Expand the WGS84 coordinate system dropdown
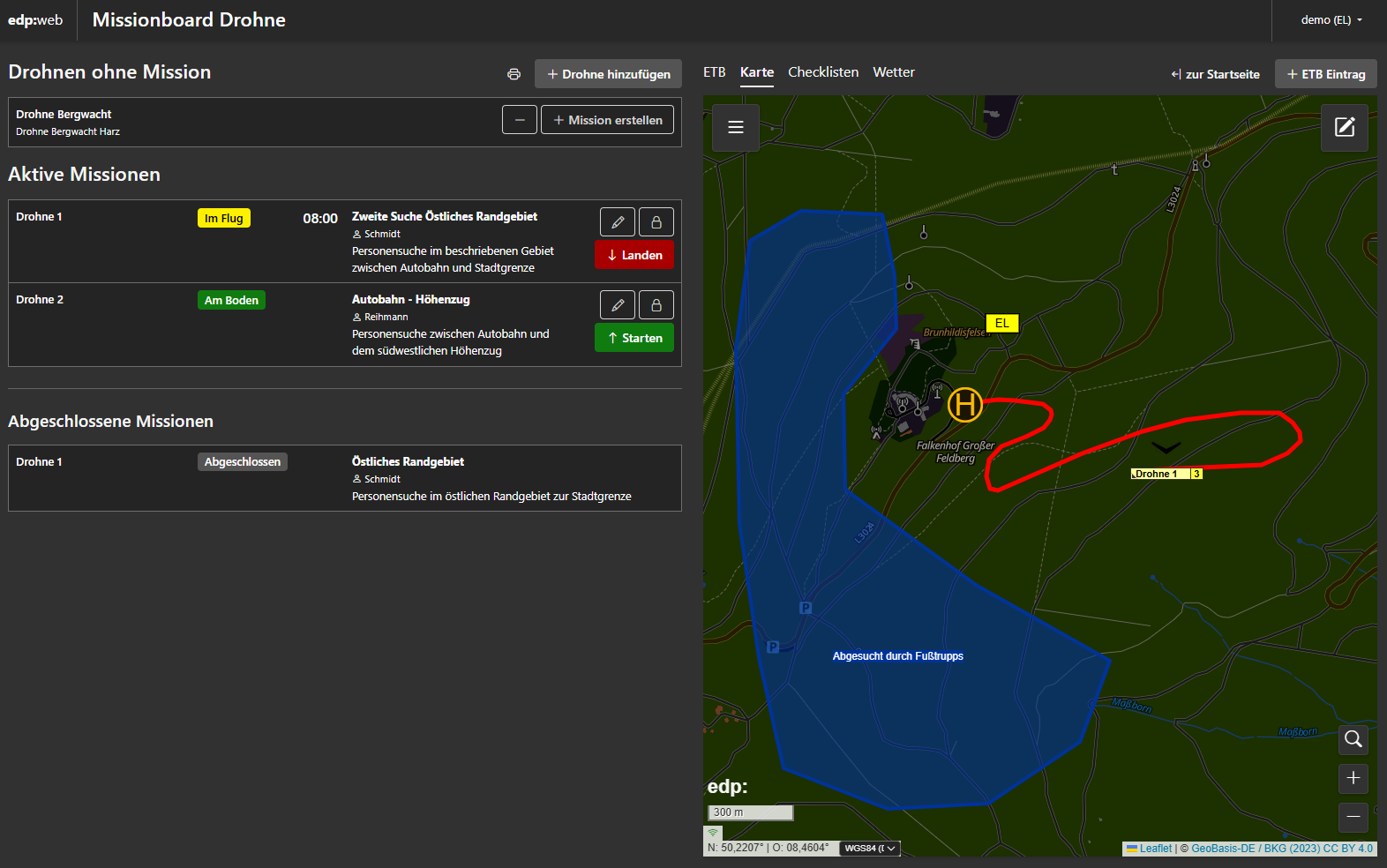Viewport: 1387px width, 868px height. click(x=869, y=849)
